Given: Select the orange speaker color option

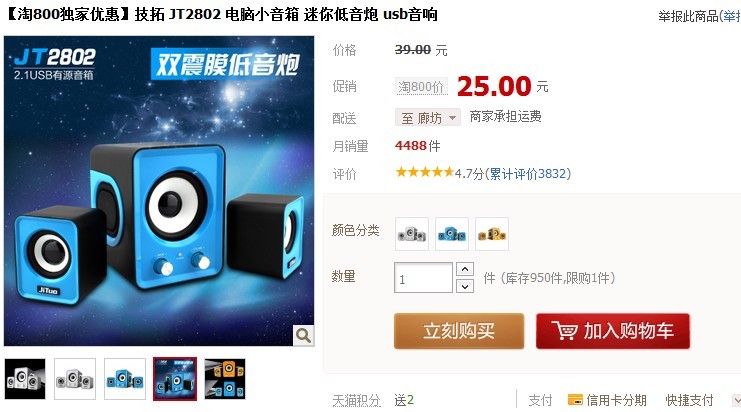Looking at the screenshot, I should click(492, 234).
